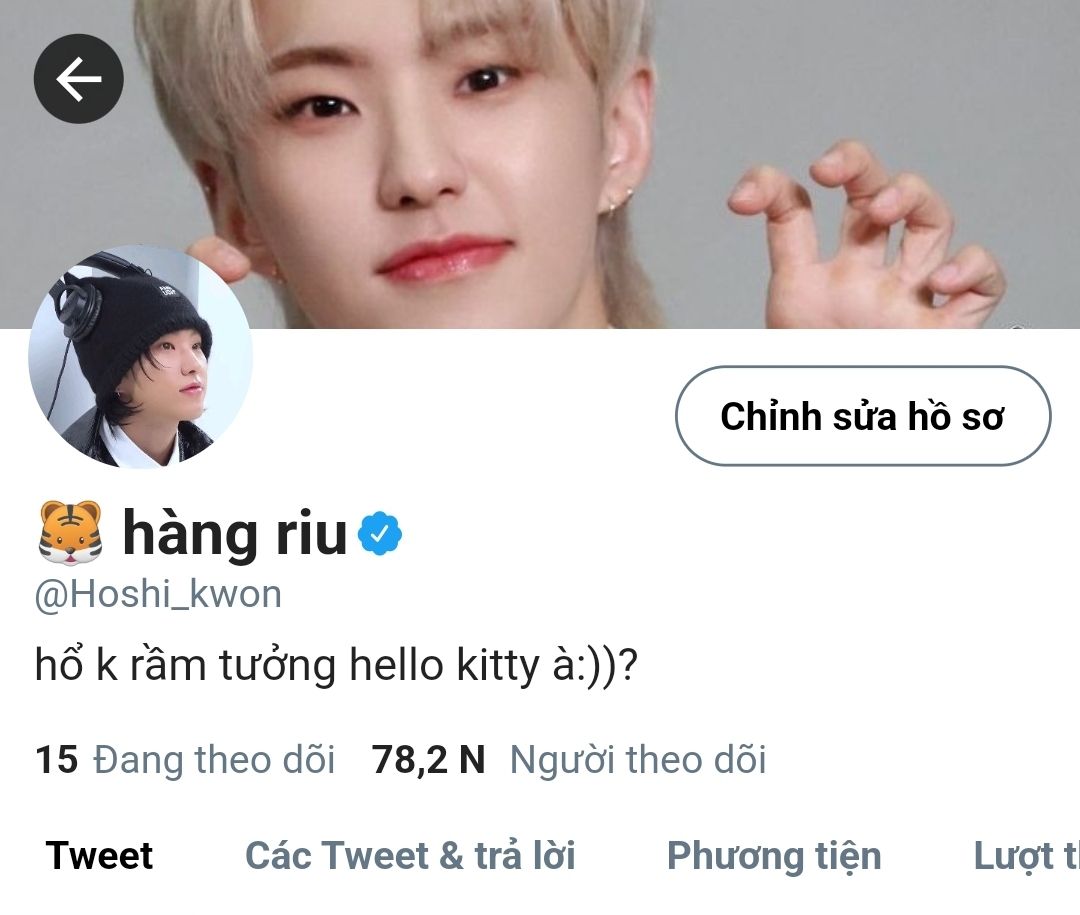The height and width of the screenshot is (915, 1080).
Task: Click the tiger emoji beside the name
Action: [x=70, y=533]
